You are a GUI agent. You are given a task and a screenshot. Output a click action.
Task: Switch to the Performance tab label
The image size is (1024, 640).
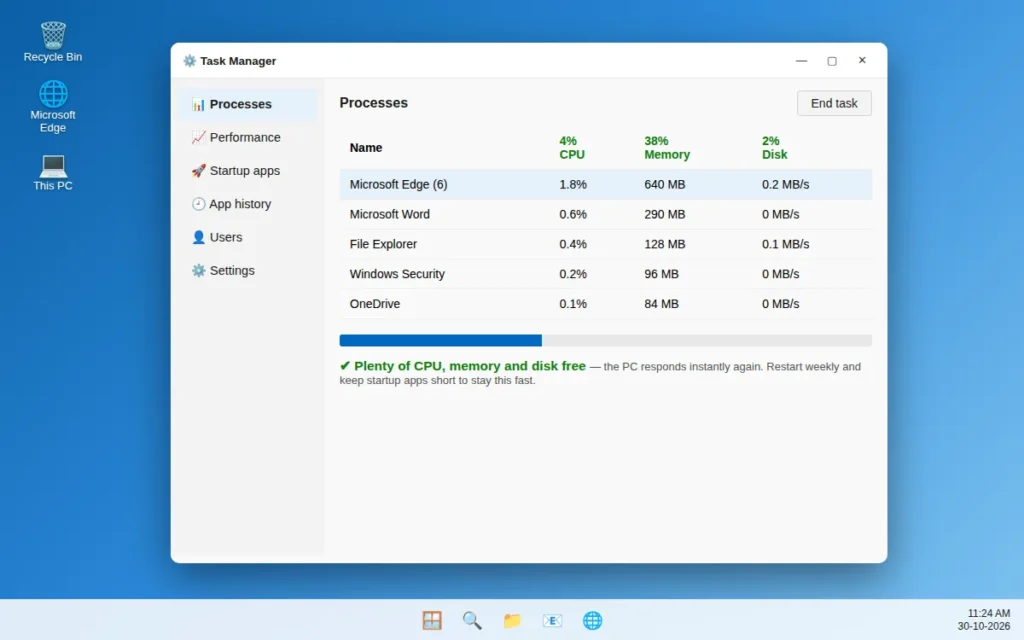point(245,137)
